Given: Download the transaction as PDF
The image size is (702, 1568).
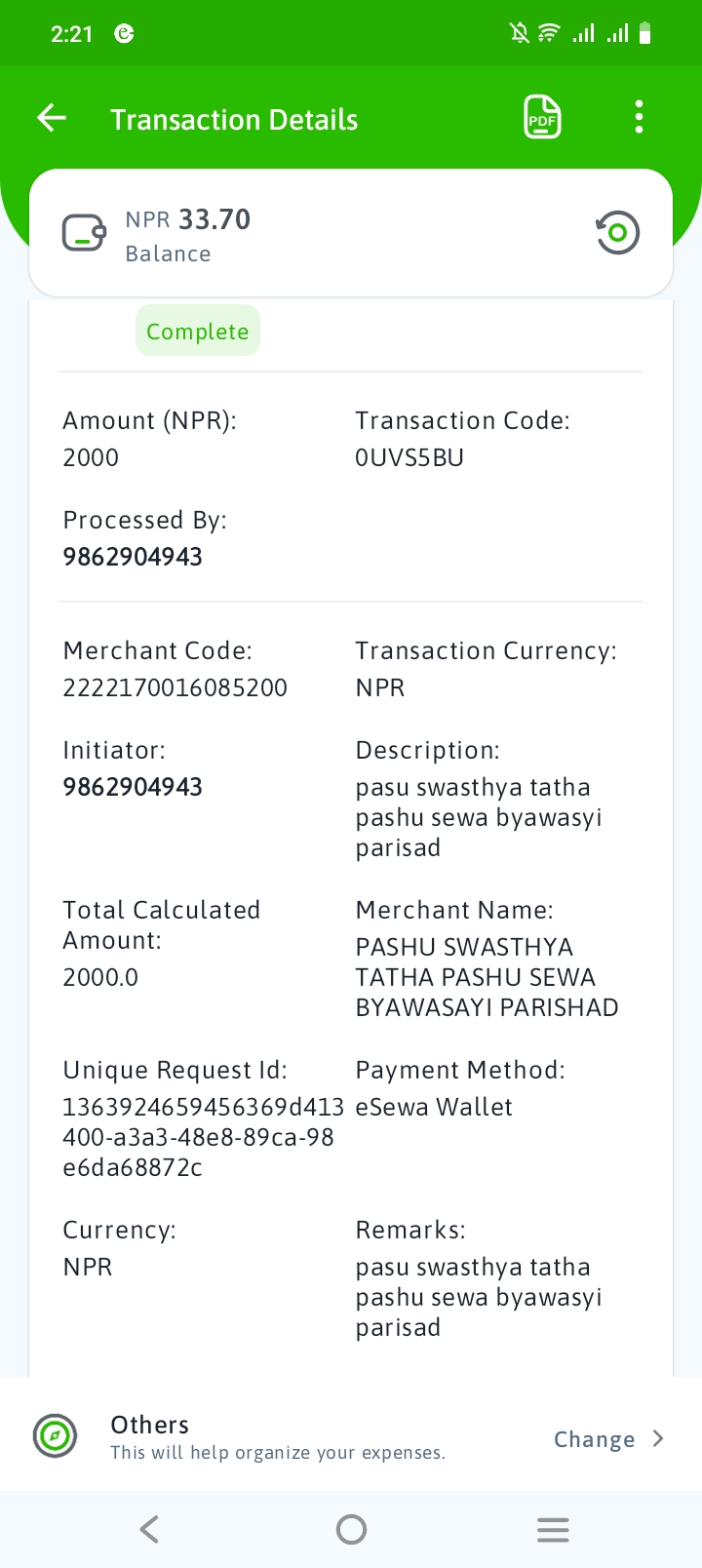Looking at the screenshot, I should tap(542, 117).
